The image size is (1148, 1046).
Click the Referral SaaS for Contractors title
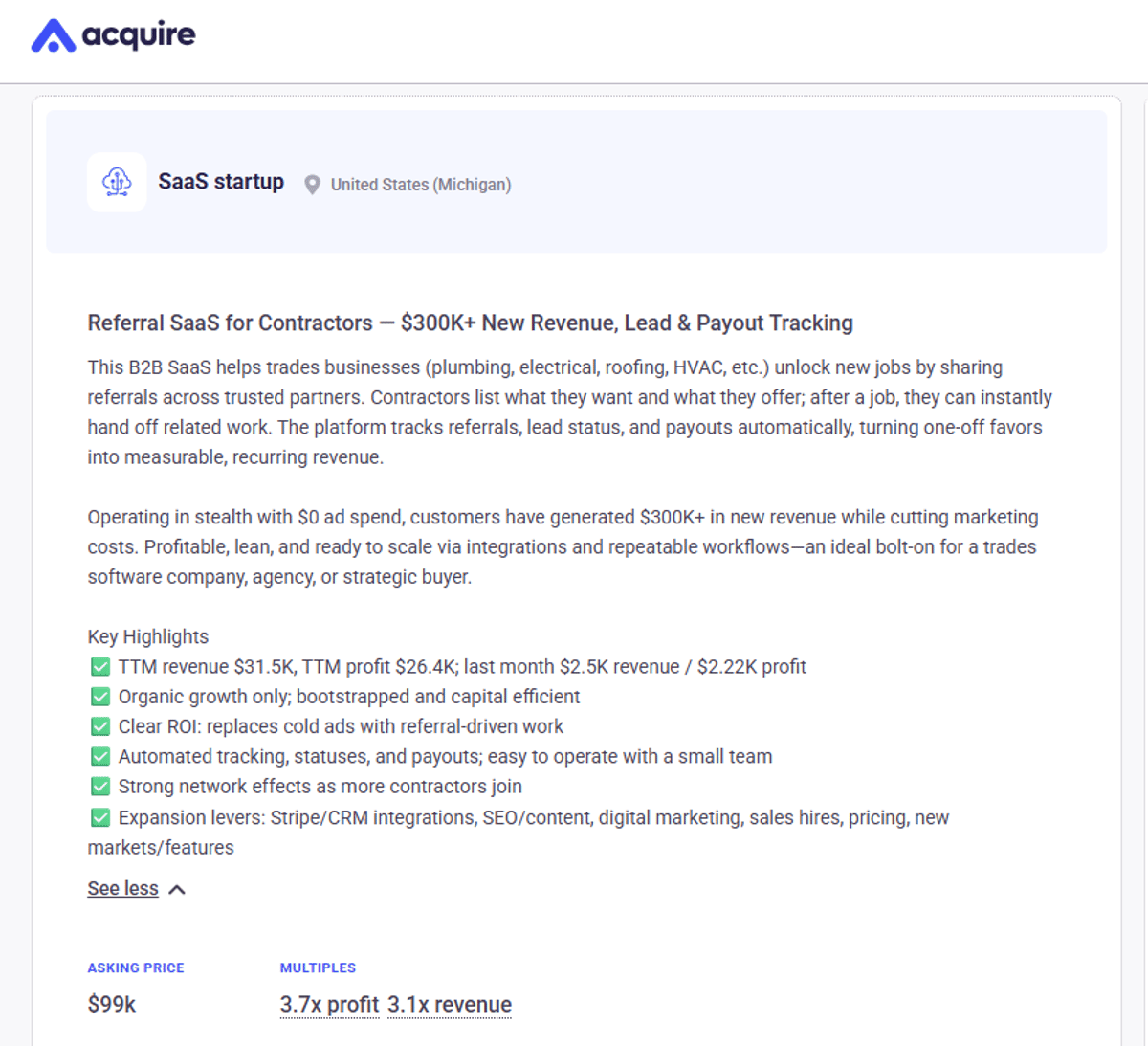tap(470, 323)
